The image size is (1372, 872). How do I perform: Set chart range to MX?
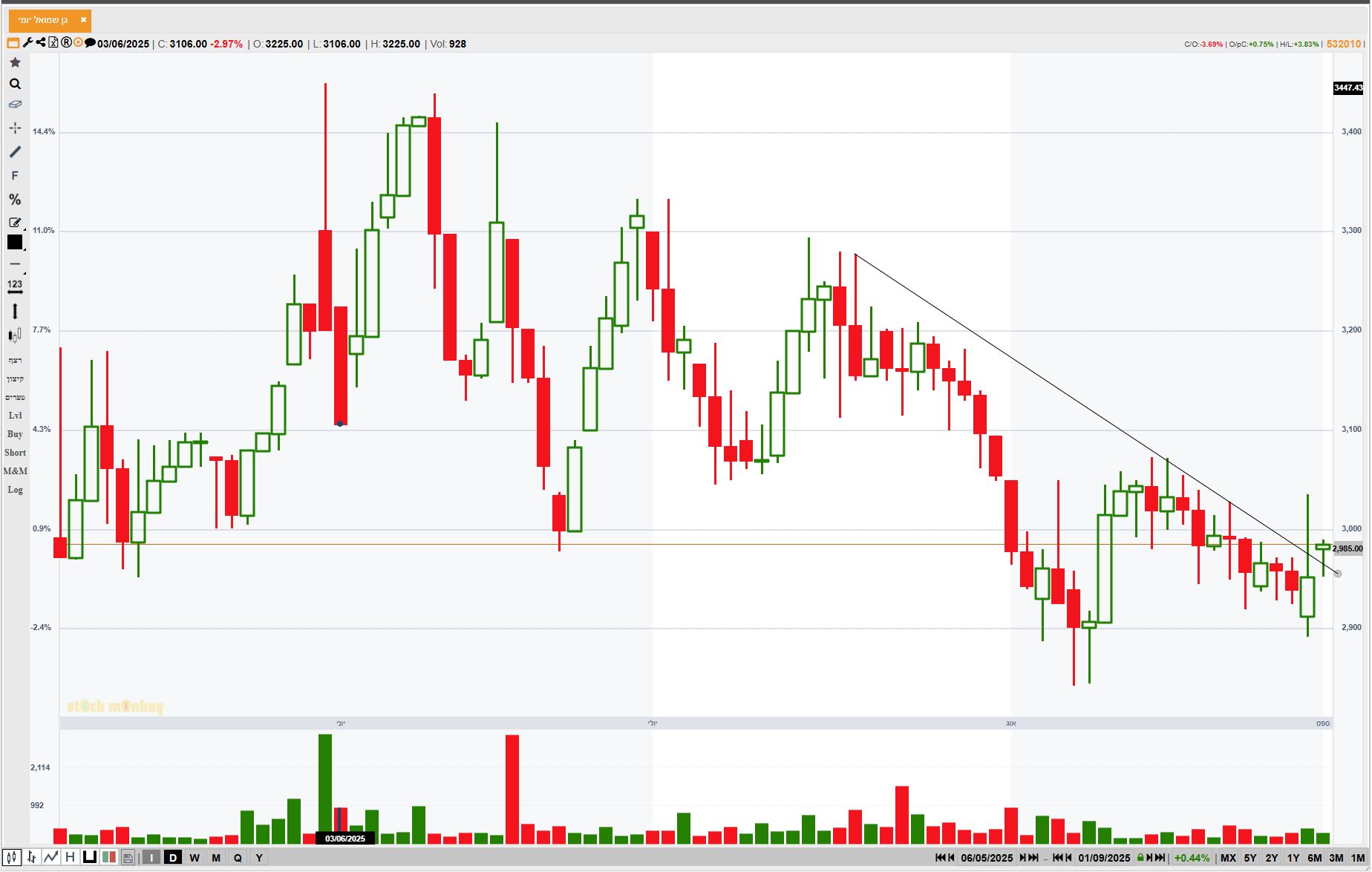pyautogui.click(x=1229, y=858)
